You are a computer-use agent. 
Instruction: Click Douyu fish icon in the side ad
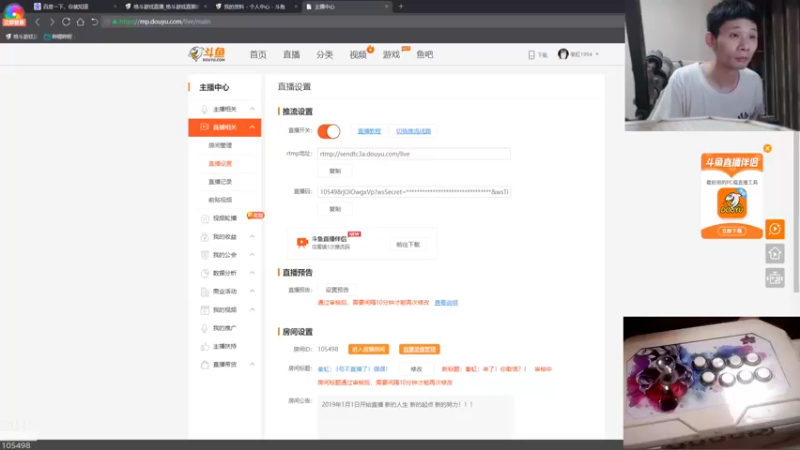(732, 203)
